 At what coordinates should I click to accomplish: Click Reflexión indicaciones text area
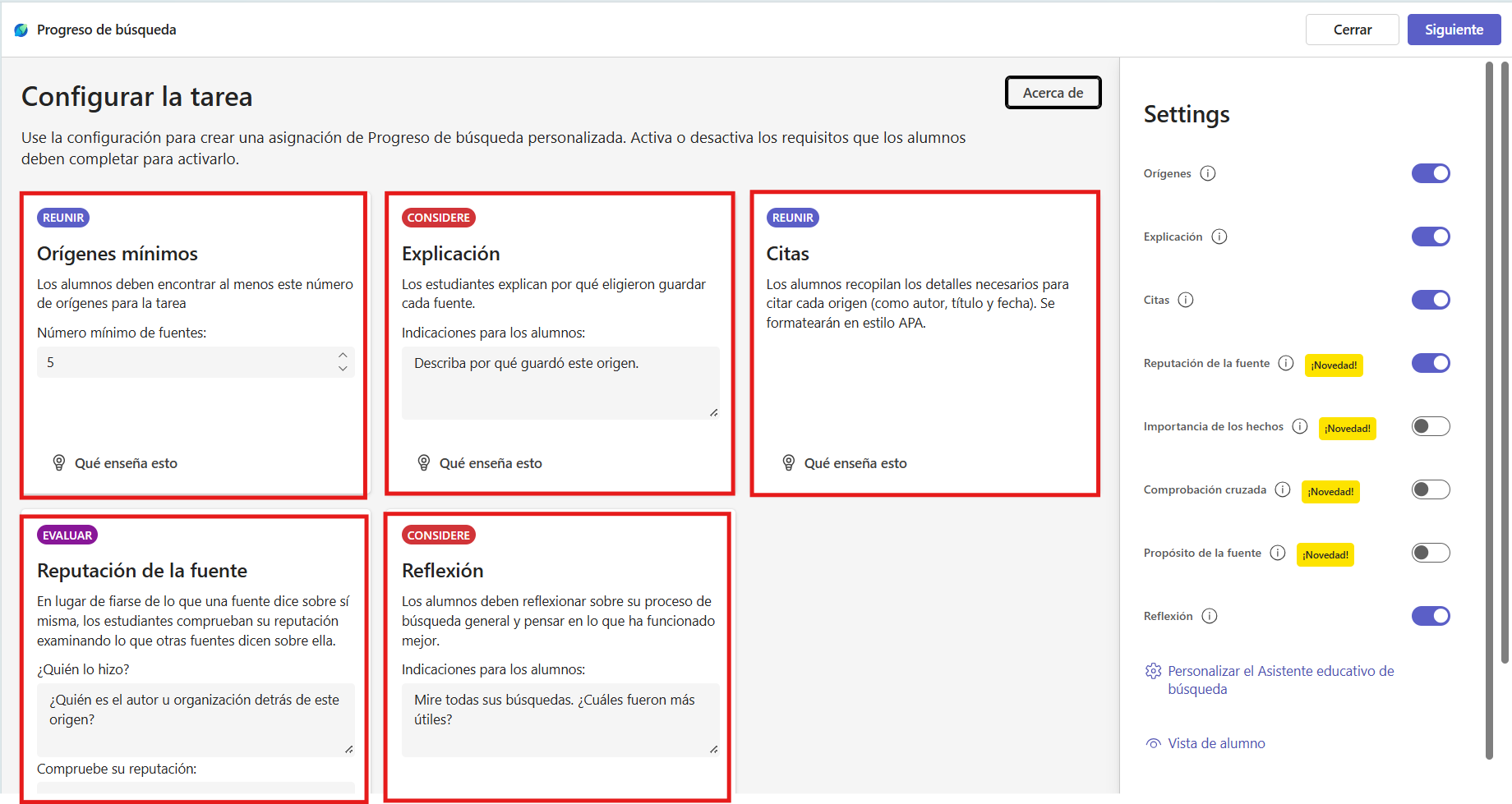pos(560,720)
